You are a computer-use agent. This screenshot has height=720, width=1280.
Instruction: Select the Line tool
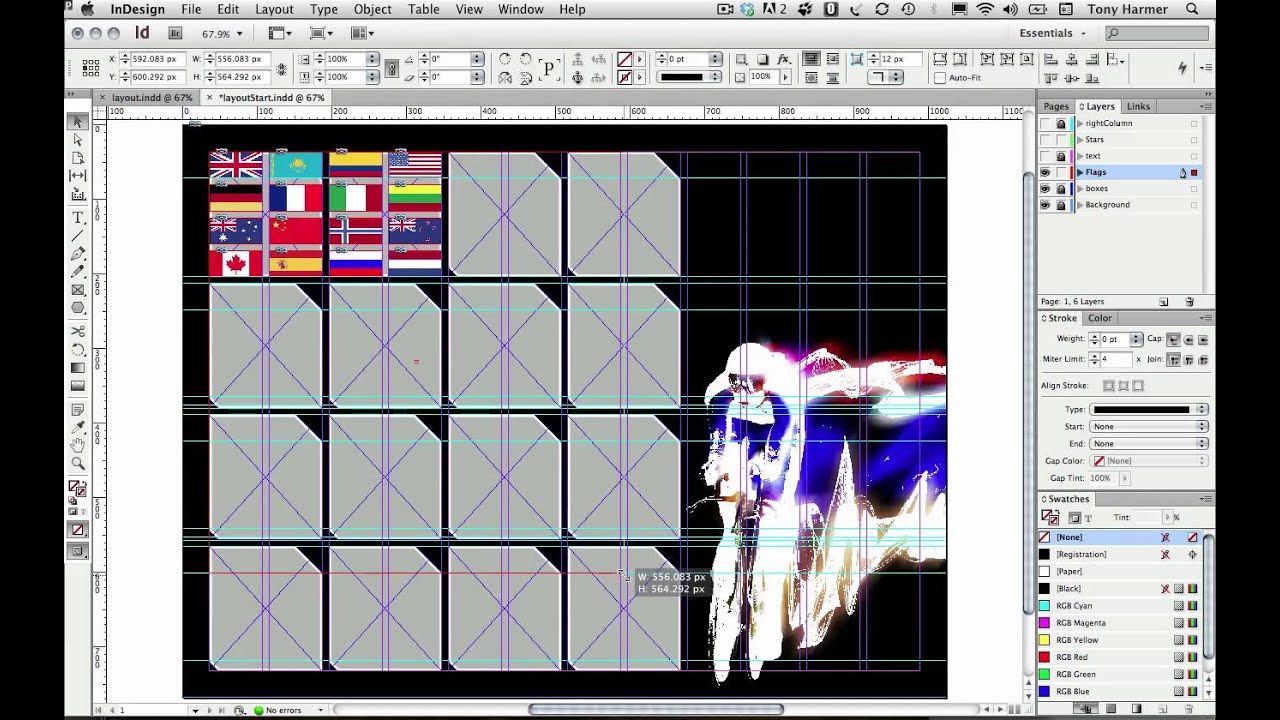click(78, 236)
